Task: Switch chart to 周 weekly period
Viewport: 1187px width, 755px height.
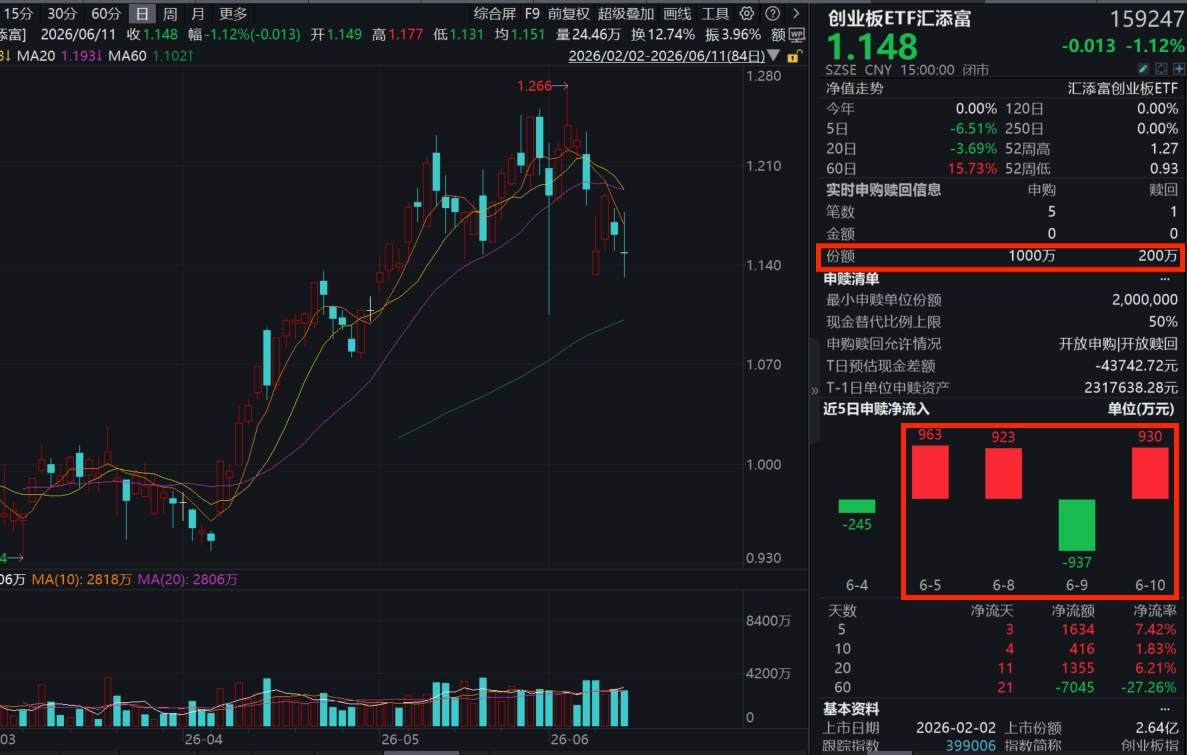Action: (x=170, y=14)
